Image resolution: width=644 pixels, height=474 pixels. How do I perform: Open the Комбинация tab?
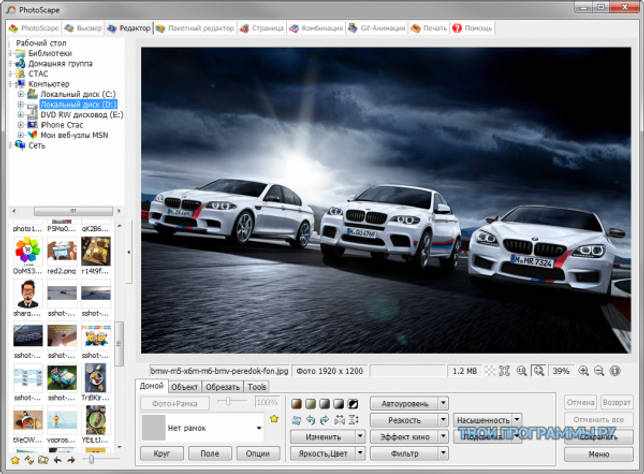click(316, 28)
